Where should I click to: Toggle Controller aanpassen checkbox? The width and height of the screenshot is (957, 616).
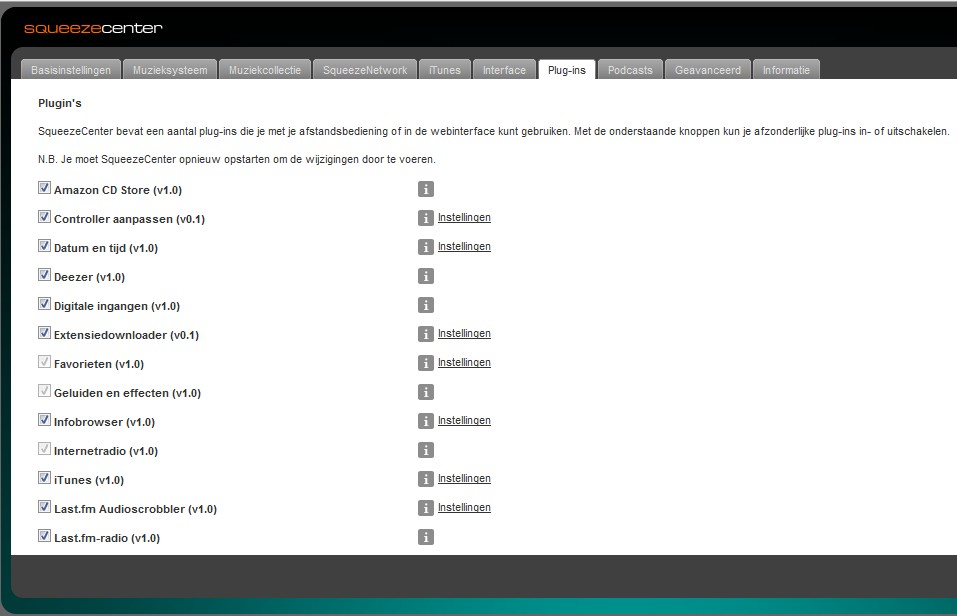pos(44,217)
